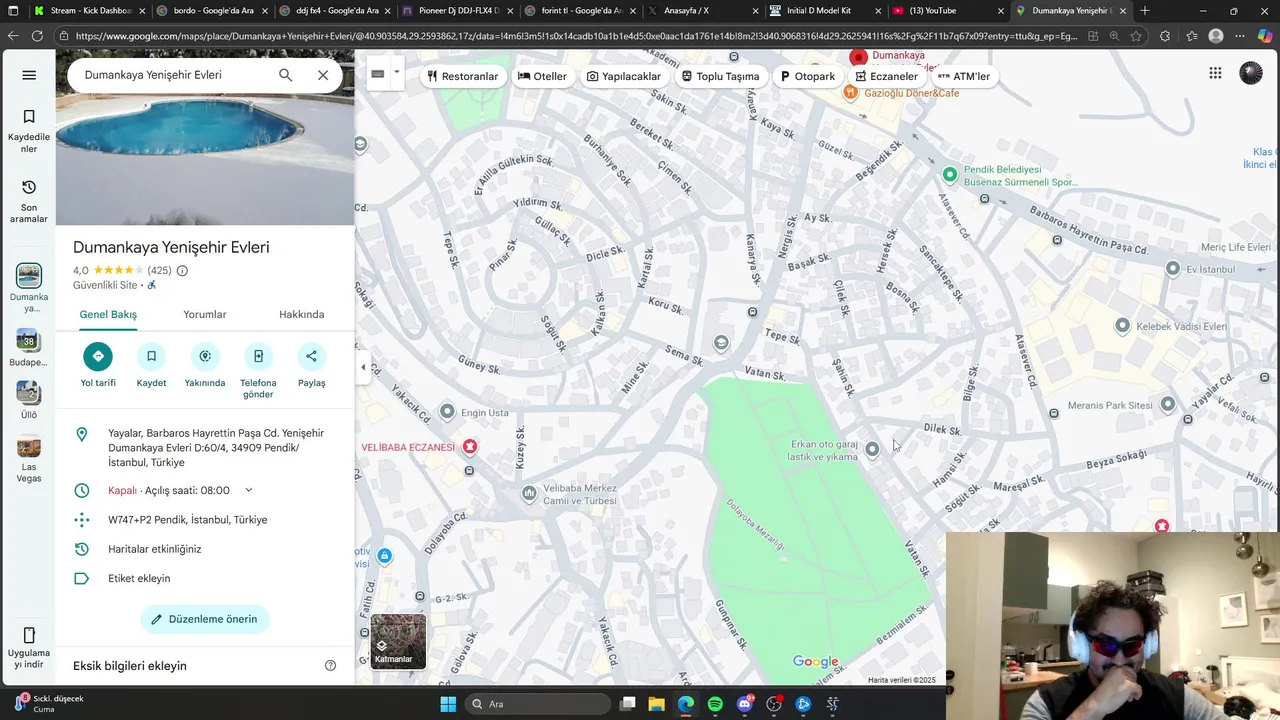The width and height of the screenshot is (1280, 720).
Task: Click Velibaba Merkez Camii marker
Action: (529, 494)
